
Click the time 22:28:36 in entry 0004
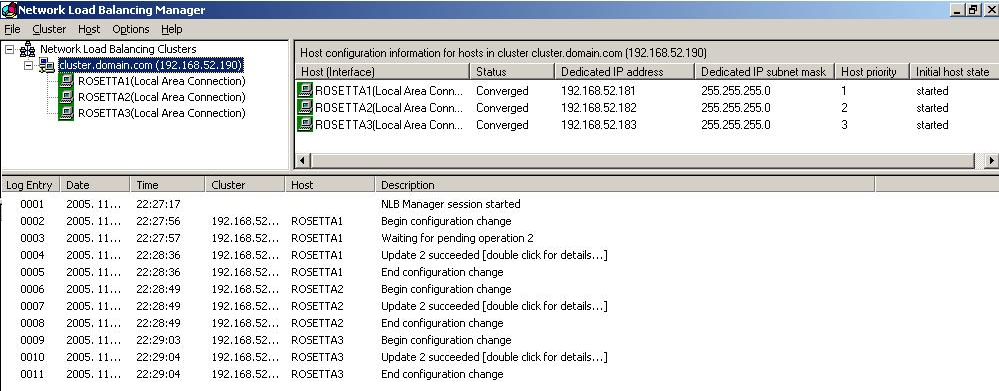[158, 255]
